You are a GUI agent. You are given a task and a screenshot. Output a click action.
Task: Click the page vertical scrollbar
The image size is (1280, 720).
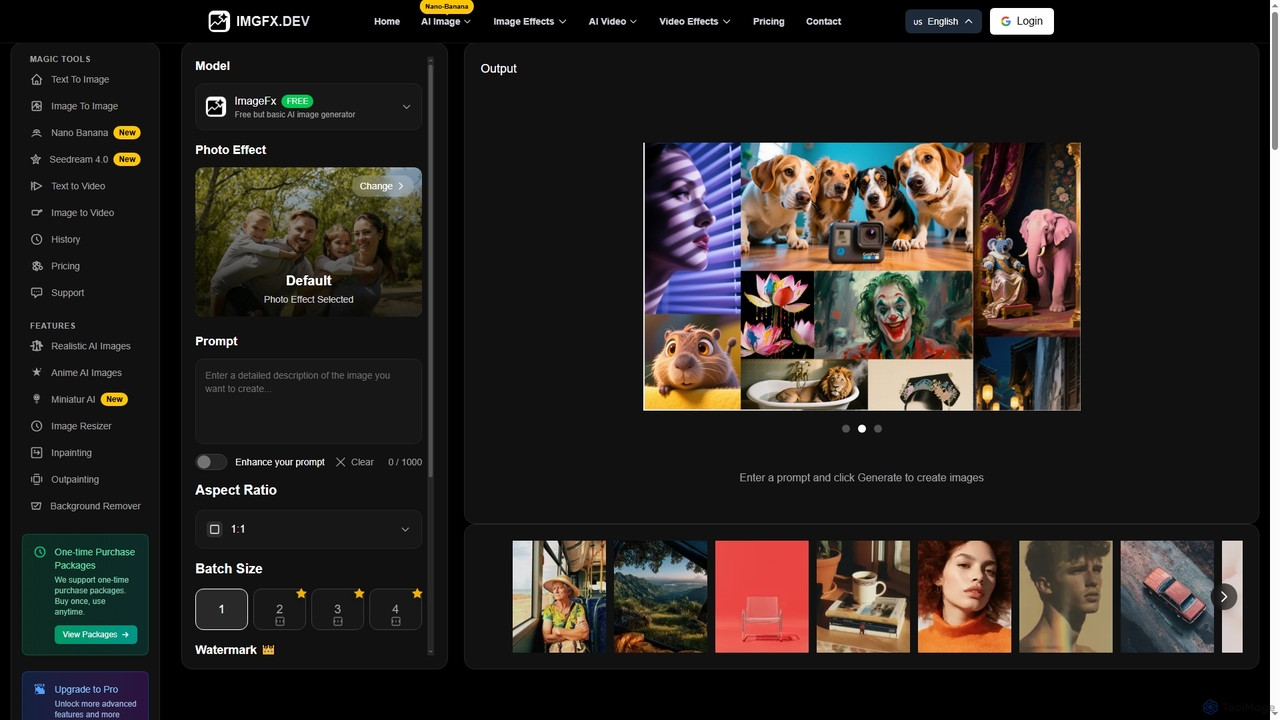1274,80
